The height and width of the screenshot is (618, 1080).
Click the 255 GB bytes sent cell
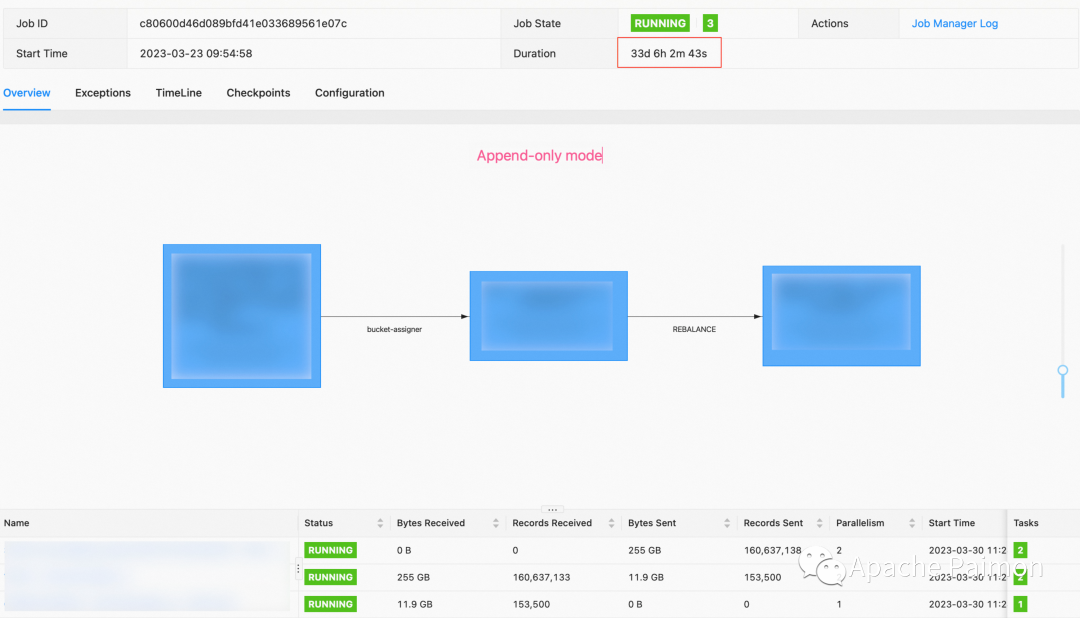(645, 550)
